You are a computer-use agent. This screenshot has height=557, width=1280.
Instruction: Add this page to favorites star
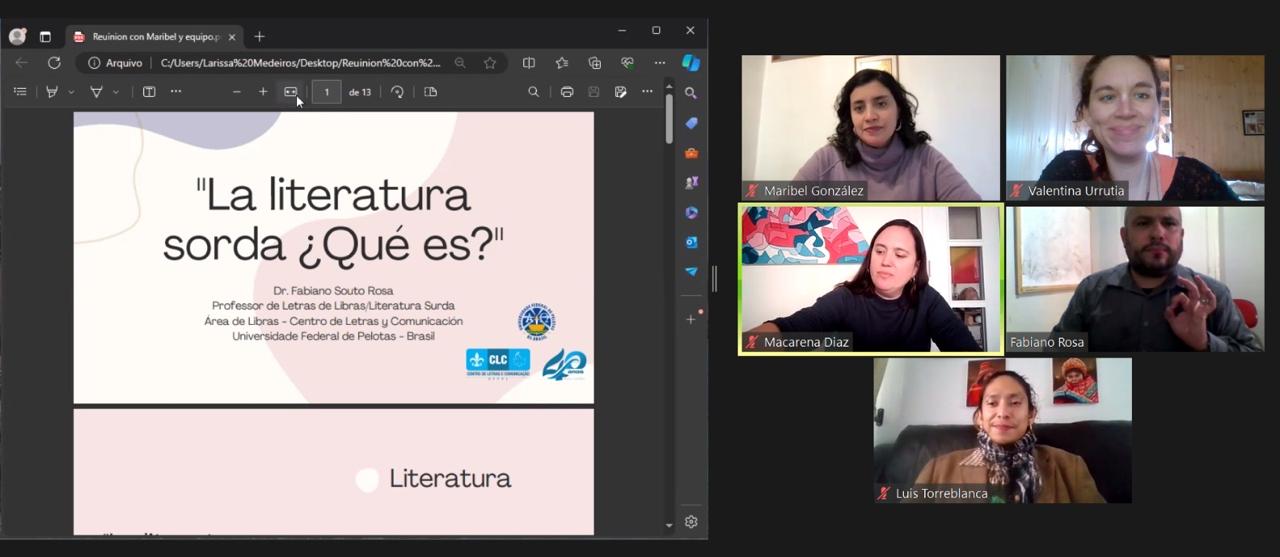click(490, 63)
